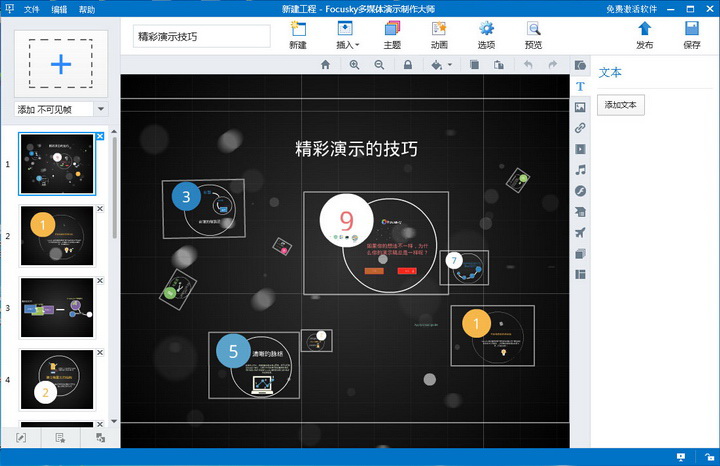Select the video icon in the side toolbar
The height and width of the screenshot is (466, 720).
click(580, 149)
